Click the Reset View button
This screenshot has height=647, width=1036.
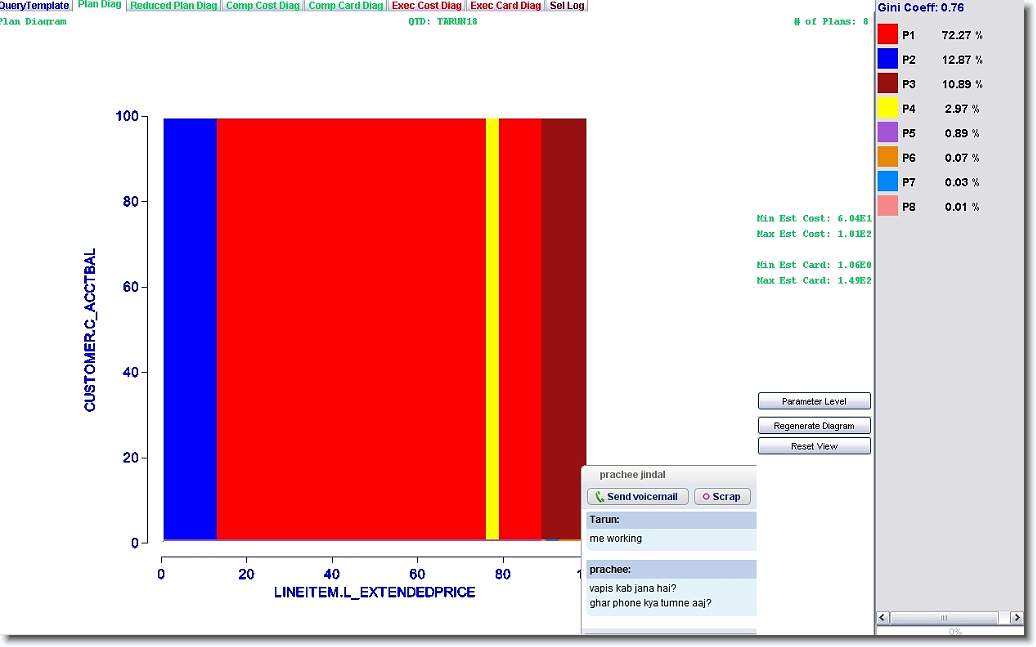(x=814, y=446)
